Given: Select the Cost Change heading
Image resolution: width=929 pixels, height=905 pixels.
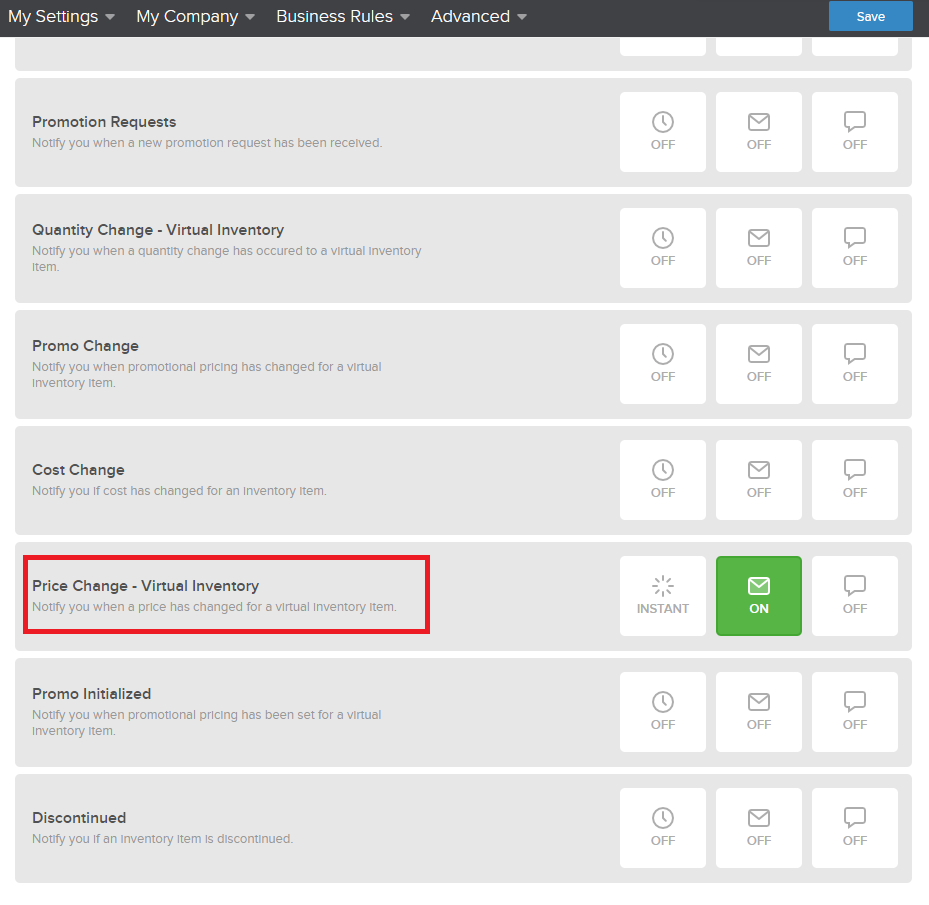Looking at the screenshot, I should click(x=78, y=469).
